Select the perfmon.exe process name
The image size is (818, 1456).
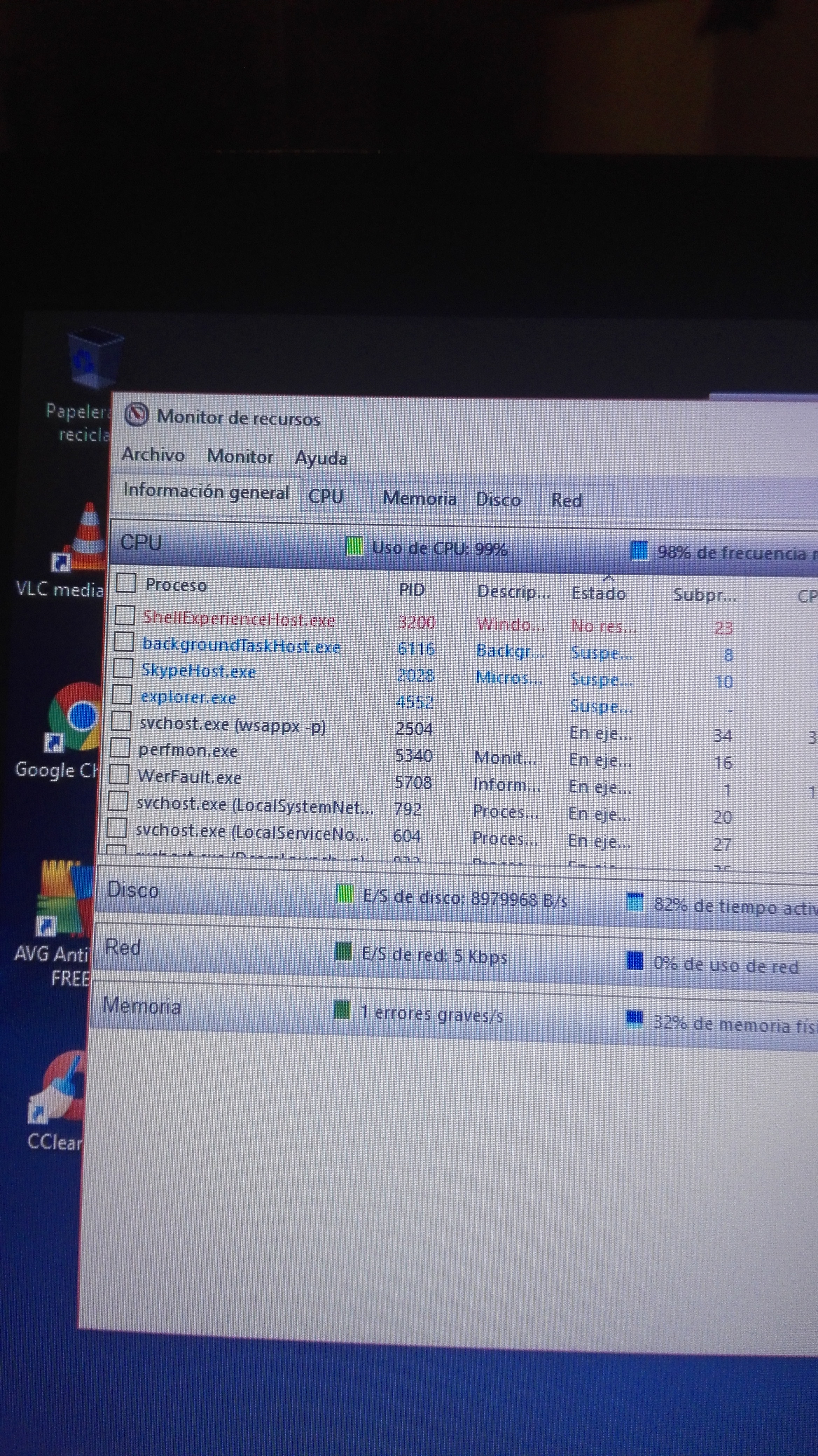(188, 751)
